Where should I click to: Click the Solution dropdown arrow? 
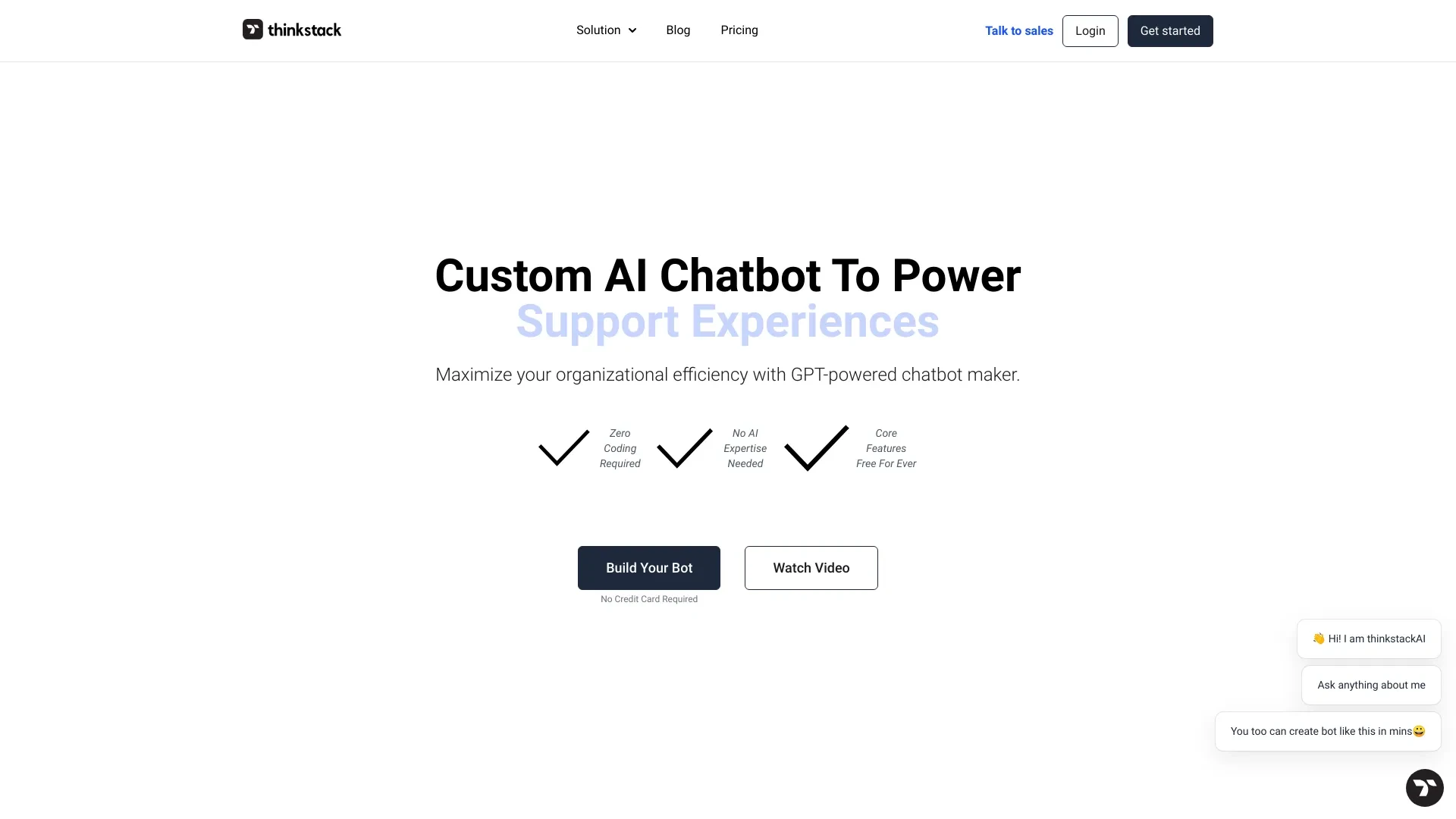point(631,30)
